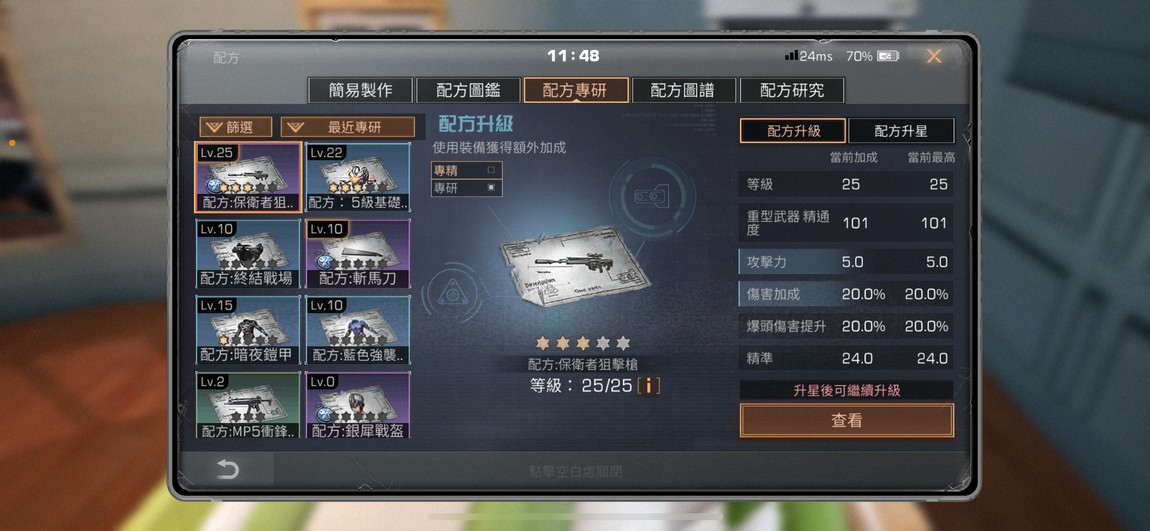Switch to the 配方圖鑑 tab
Viewport: 1150px width, 531px height.
[x=468, y=90]
